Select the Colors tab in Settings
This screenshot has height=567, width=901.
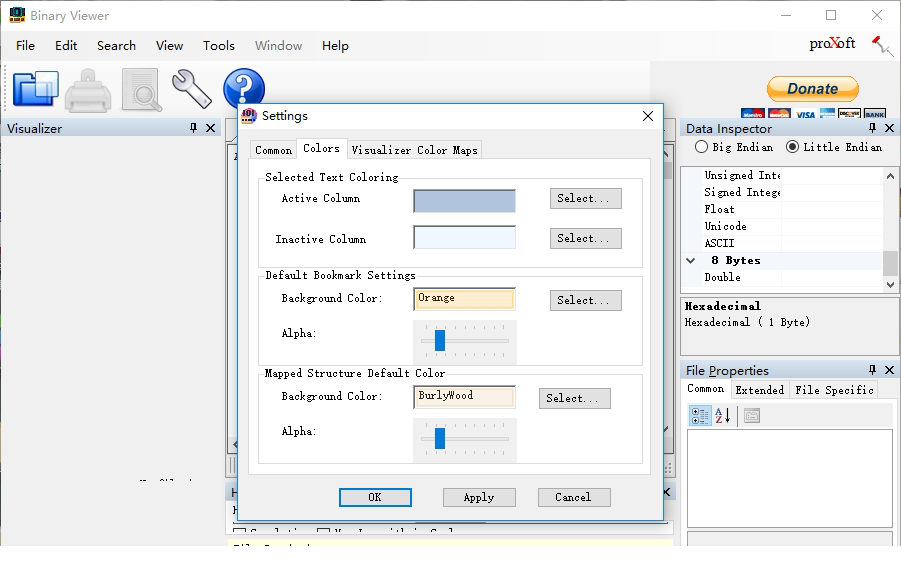pos(321,148)
